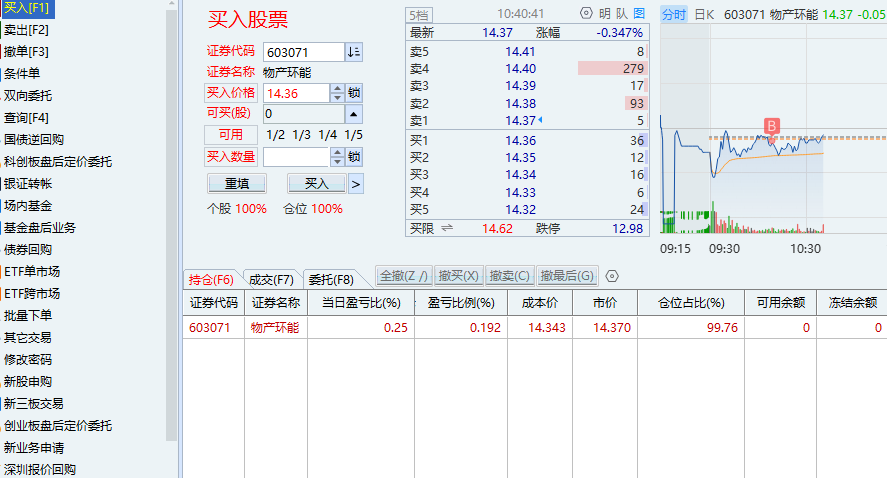
Task: Open 新三板交易 in the sidebar
Action: coord(33,404)
